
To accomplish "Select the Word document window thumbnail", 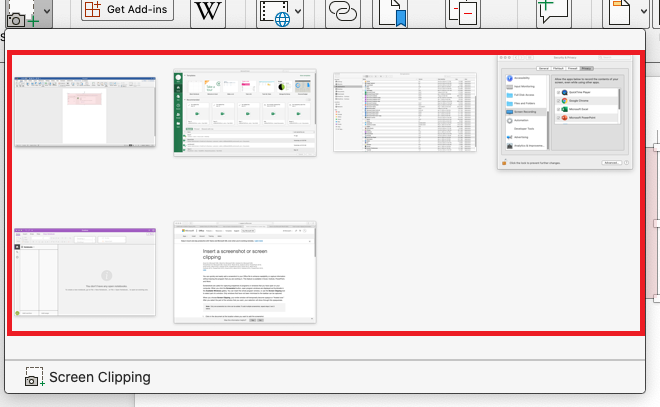I will (x=85, y=112).
